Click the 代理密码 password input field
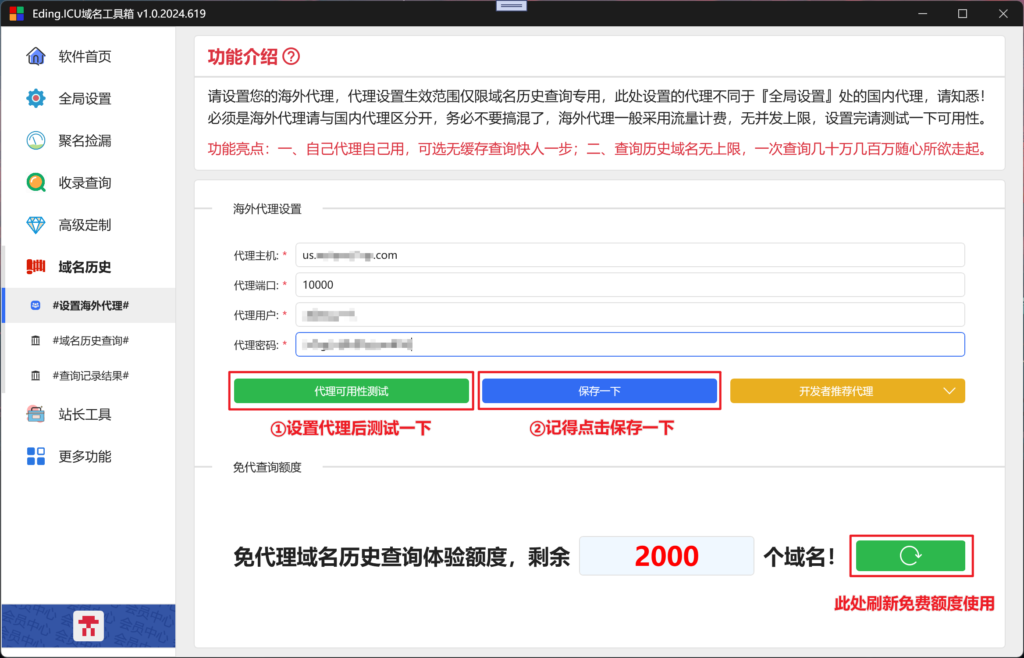 point(630,345)
